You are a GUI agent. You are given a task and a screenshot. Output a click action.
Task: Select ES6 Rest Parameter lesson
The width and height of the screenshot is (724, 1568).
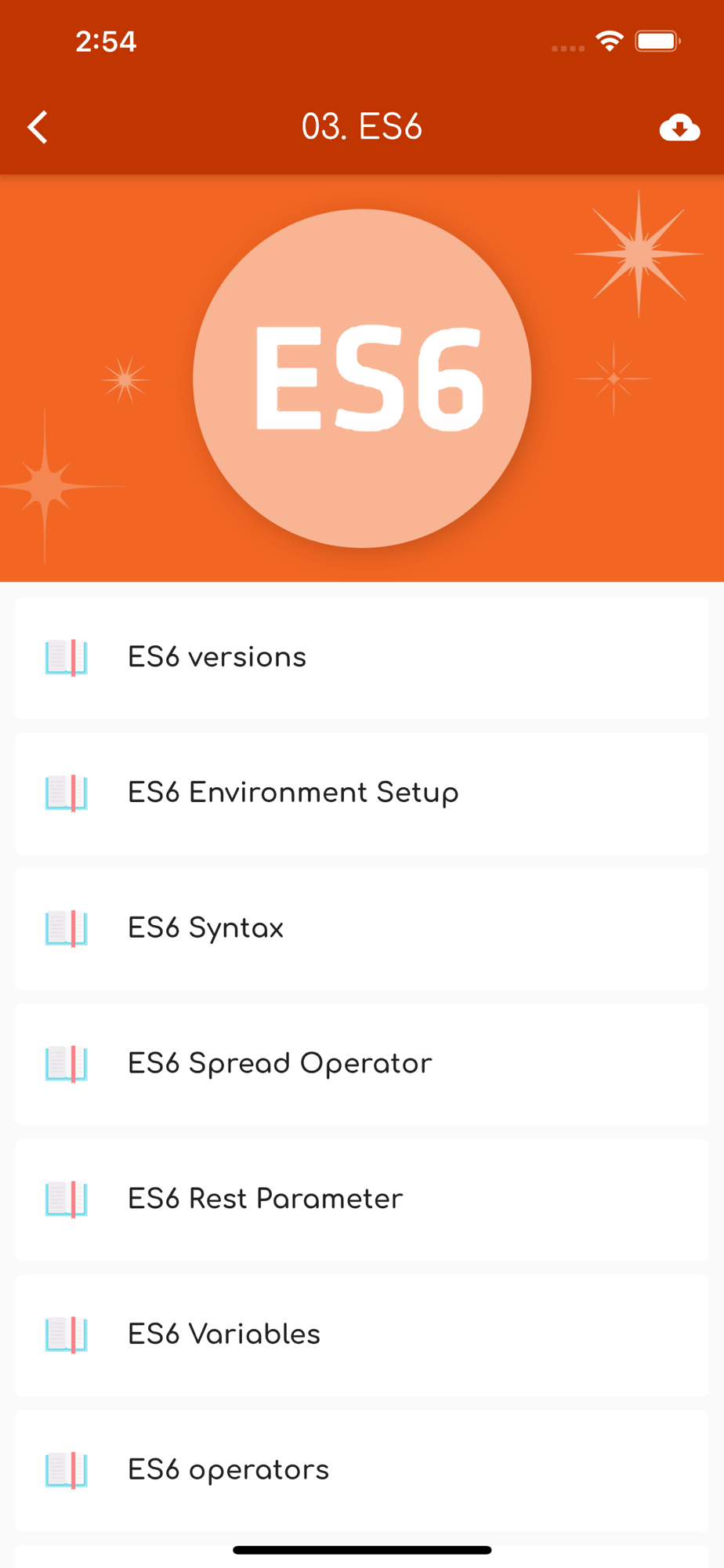pos(362,1200)
